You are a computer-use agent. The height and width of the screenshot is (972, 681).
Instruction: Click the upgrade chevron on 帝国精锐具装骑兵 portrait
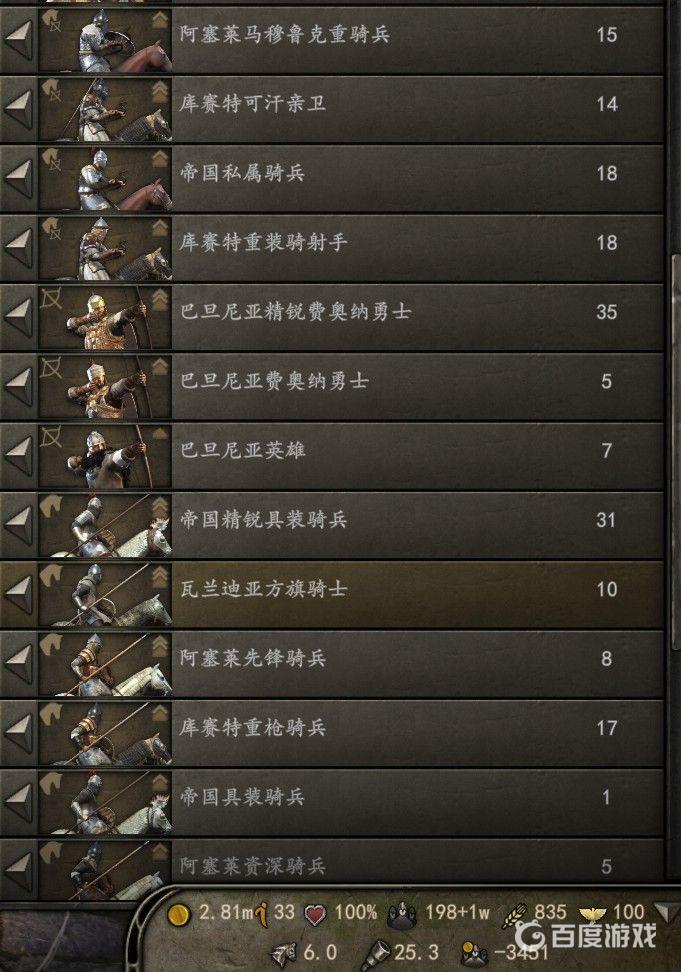pos(160,508)
